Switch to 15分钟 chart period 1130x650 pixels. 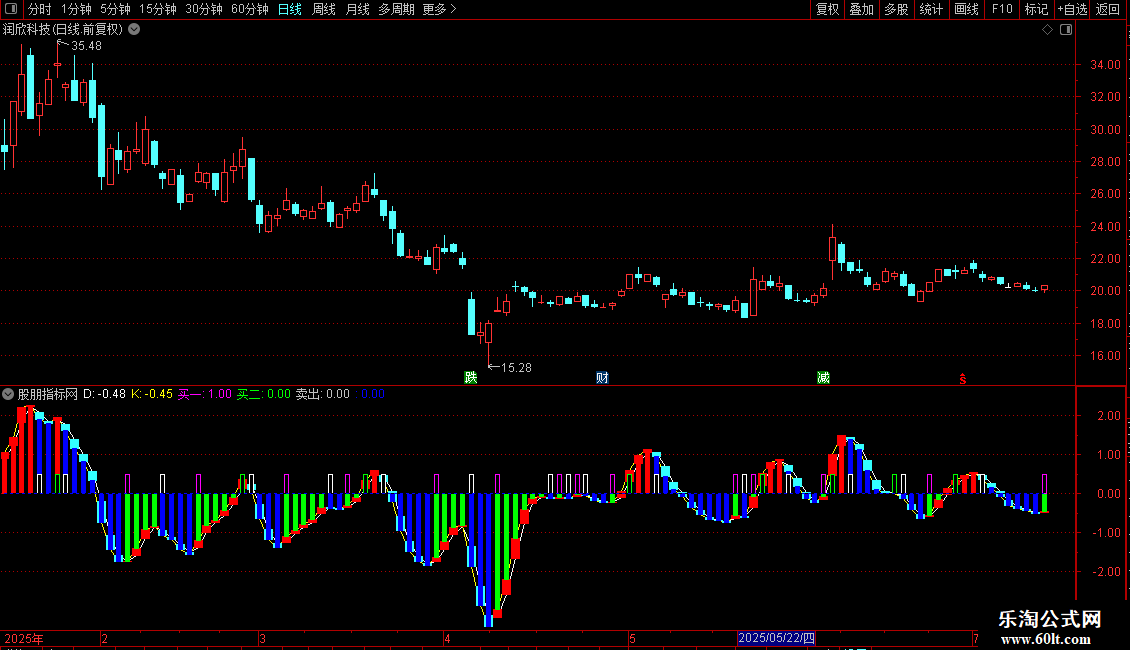pos(158,9)
